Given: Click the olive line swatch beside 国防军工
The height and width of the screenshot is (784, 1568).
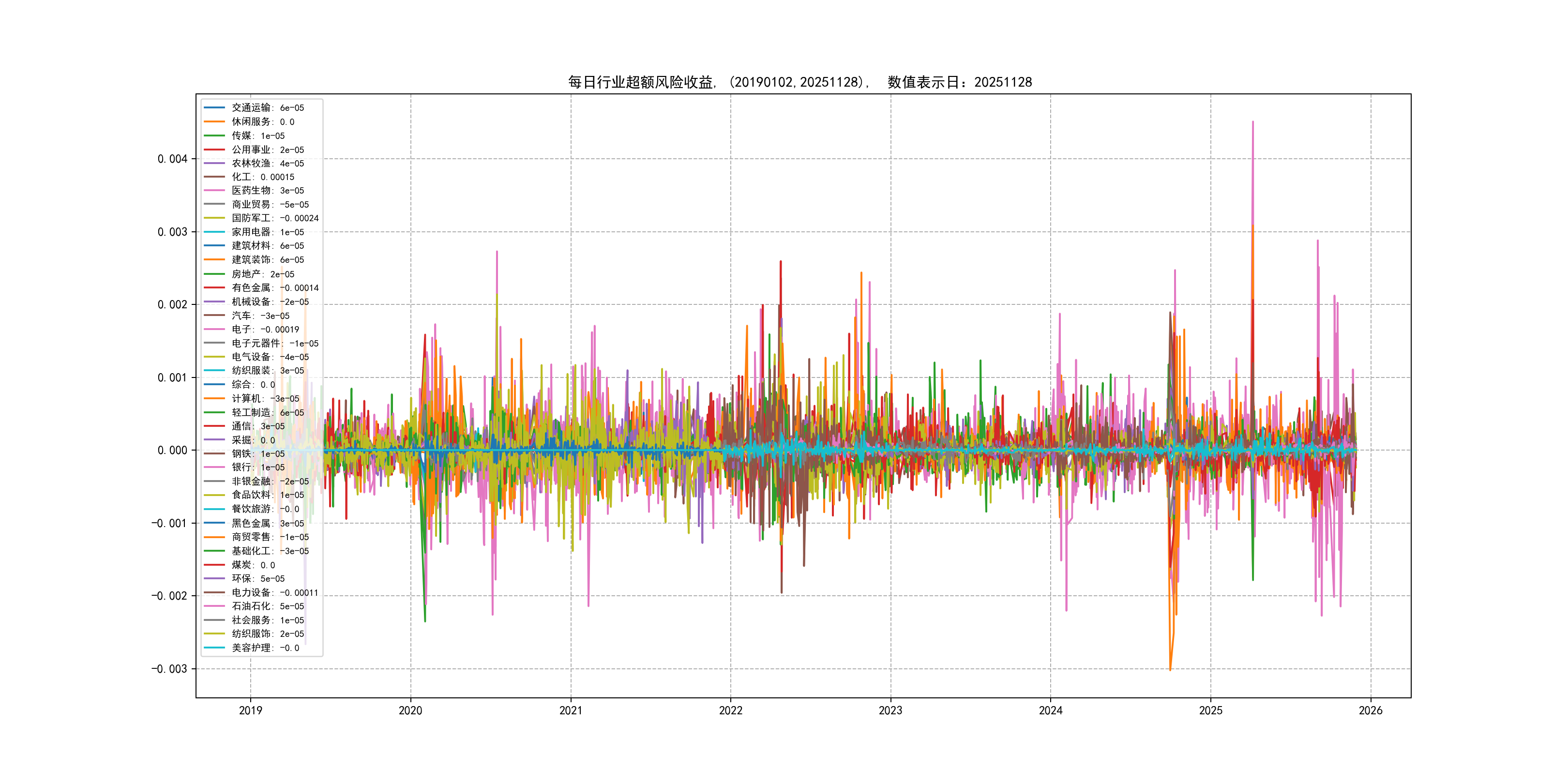Looking at the screenshot, I should (x=214, y=218).
